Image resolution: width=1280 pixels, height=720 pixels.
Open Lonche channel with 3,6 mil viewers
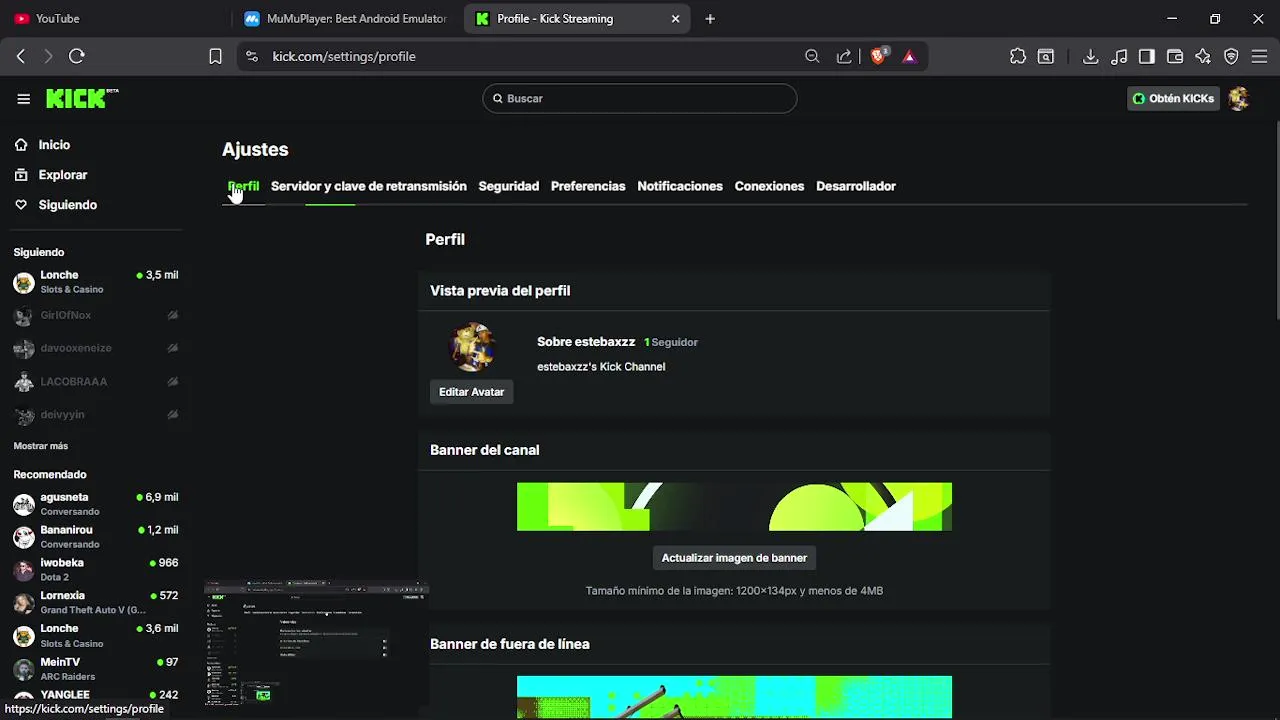tap(96, 636)
